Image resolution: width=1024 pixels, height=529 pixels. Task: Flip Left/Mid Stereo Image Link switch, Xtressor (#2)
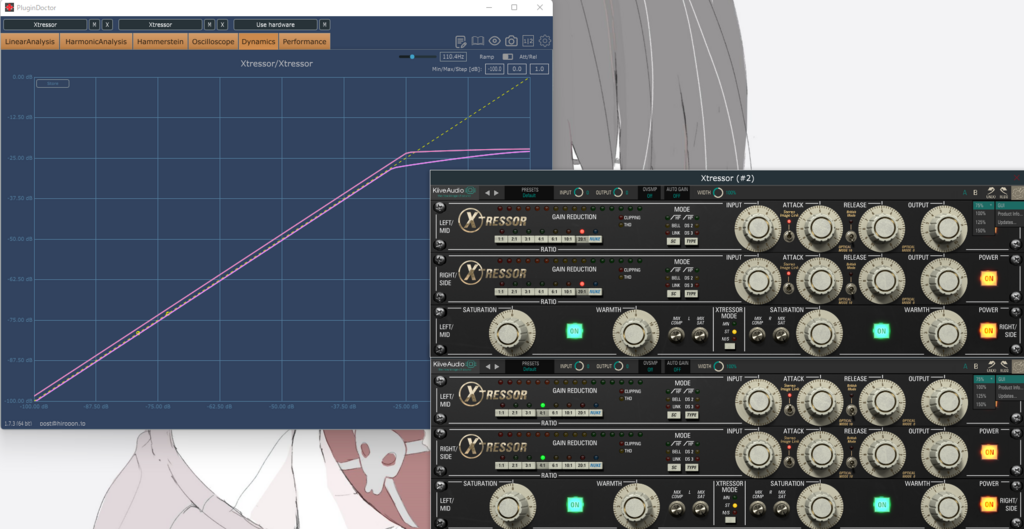click(788, 234)
